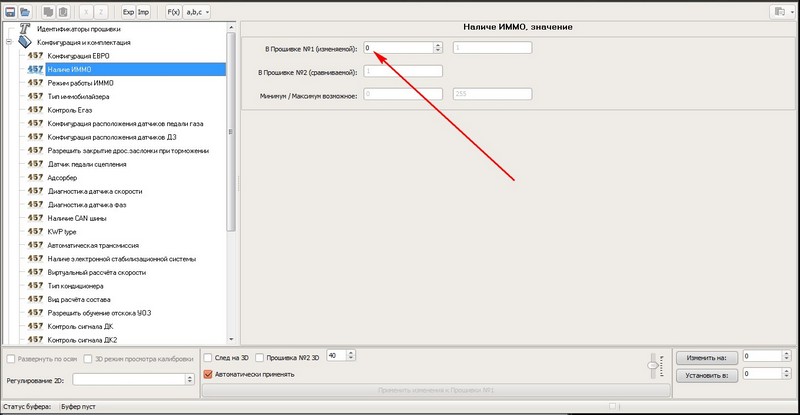Enable the След на 3D checkbox
Screen dimensions: 800x415
point(208,357)
